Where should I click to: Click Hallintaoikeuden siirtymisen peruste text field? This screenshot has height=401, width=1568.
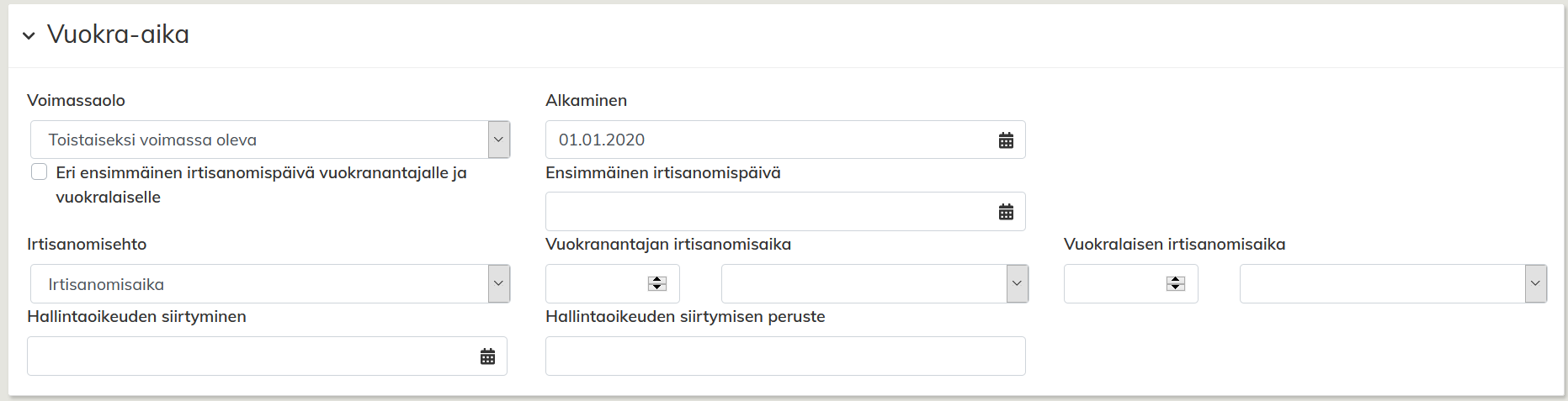click(784, 356)
